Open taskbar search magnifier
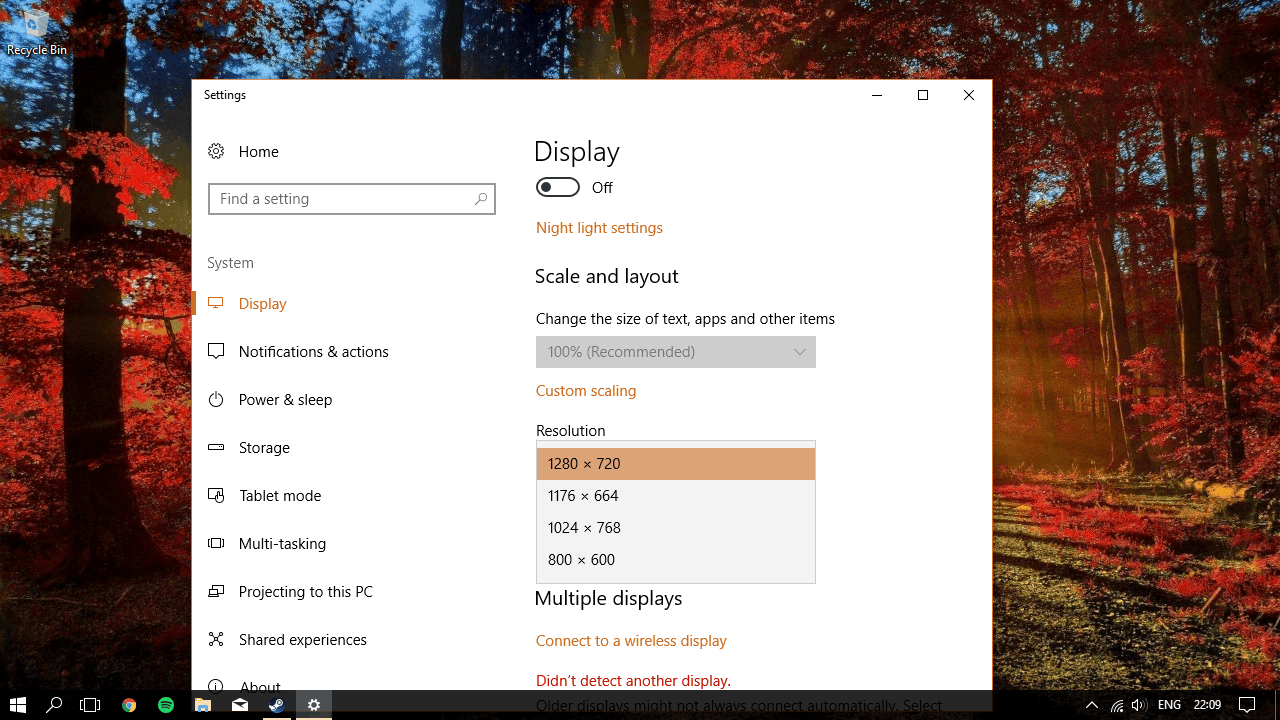This screenshot has height=720, width=1280. click(x=54, y=705)
